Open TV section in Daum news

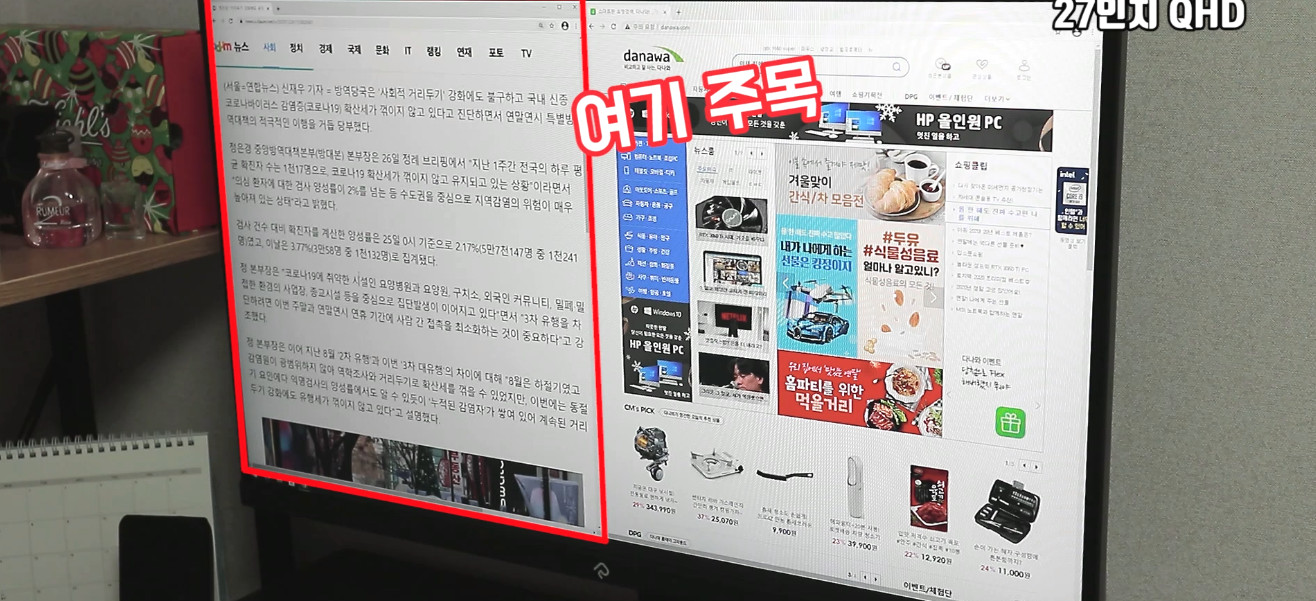coord(526,54)
